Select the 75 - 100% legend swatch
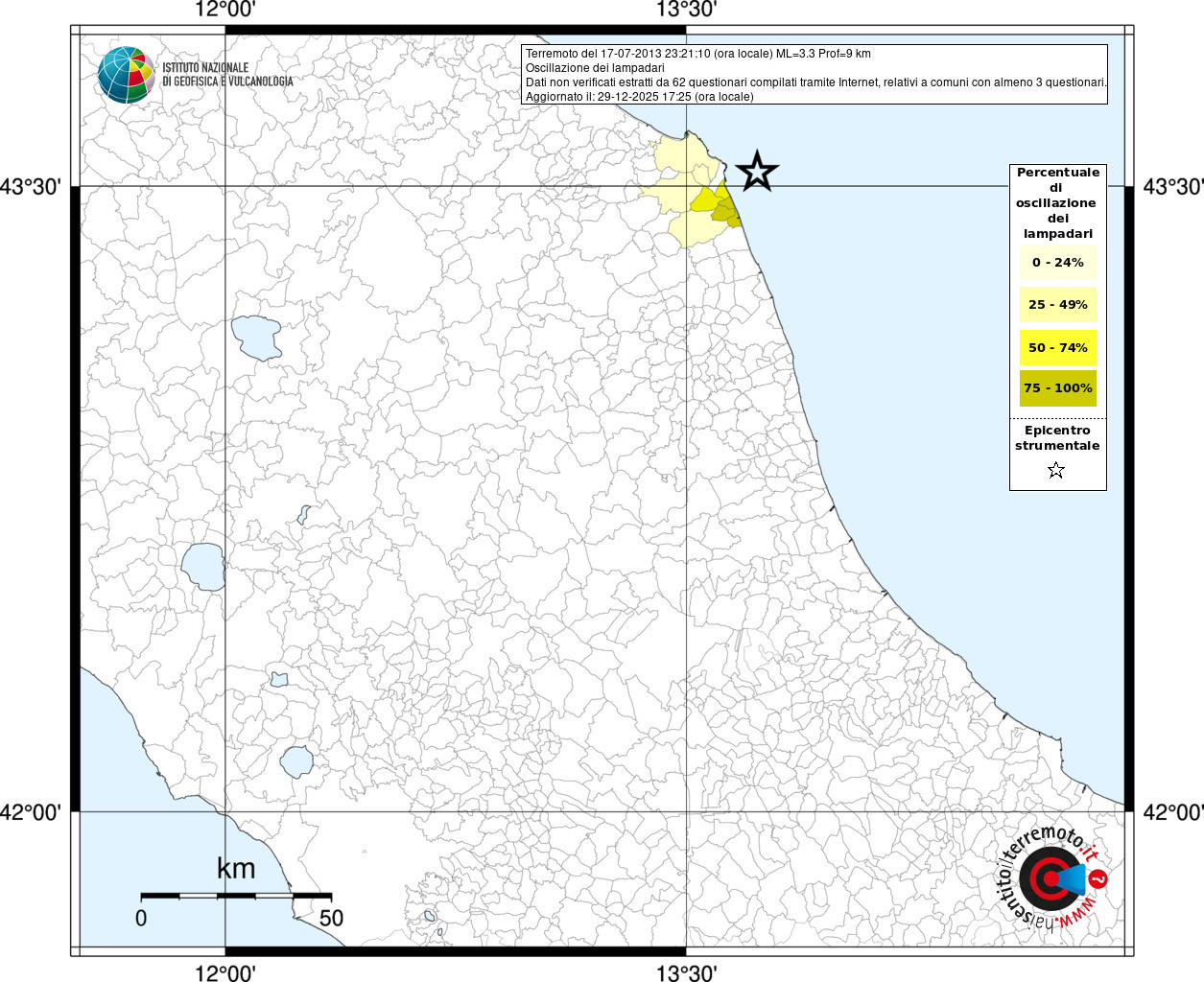Image resolution: width=1204 pixels, height=982 pixels. coord(1058,388)
